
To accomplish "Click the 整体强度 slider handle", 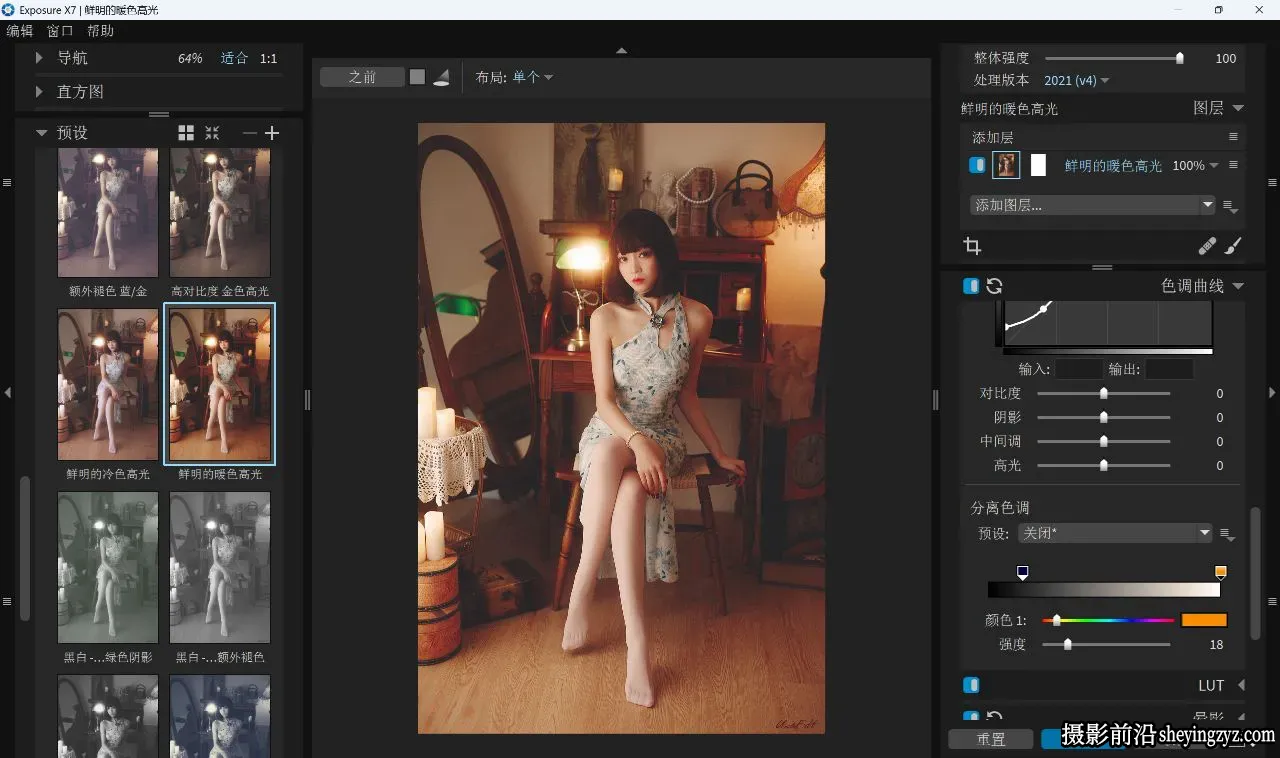I will [x=1180, y=58].
